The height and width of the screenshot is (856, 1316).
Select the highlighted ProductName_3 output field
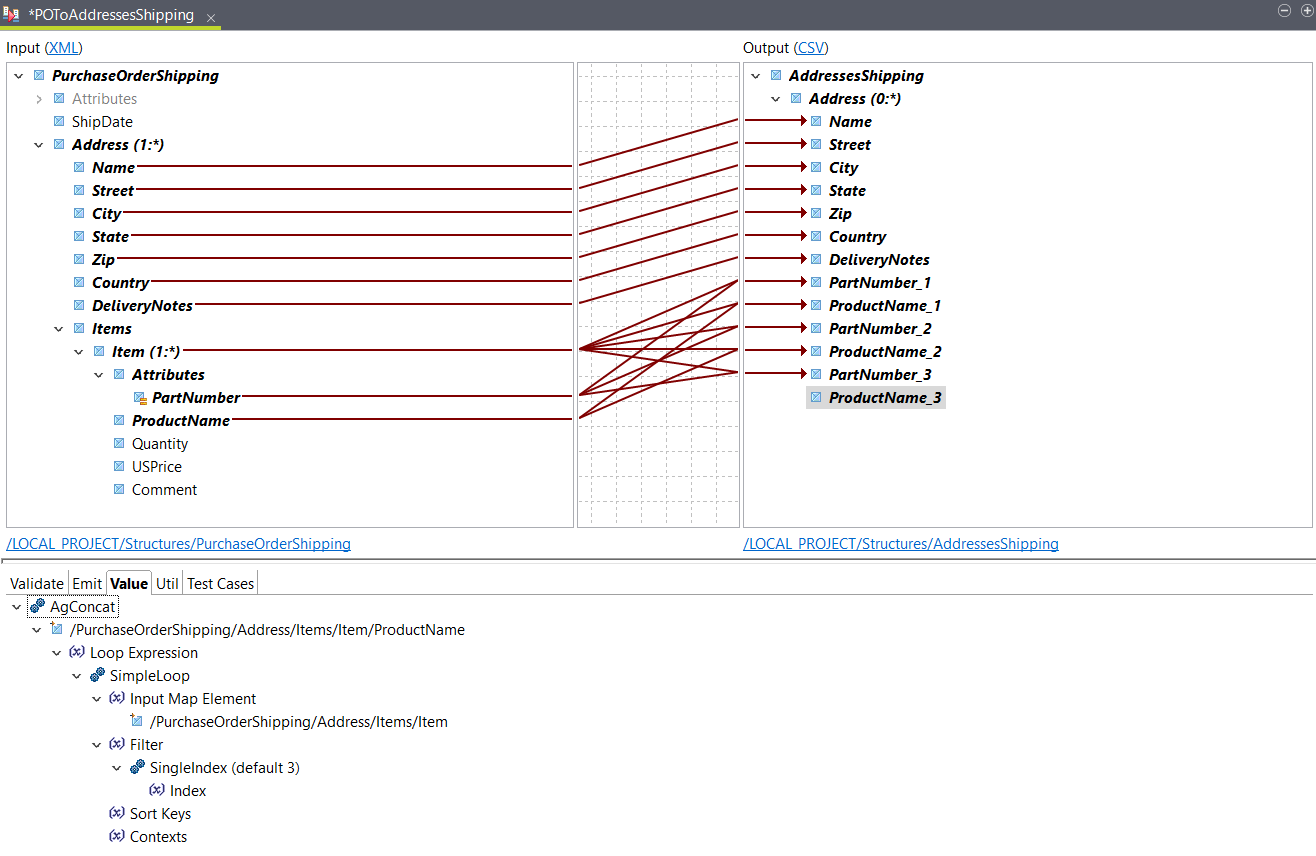click(885, 397)
